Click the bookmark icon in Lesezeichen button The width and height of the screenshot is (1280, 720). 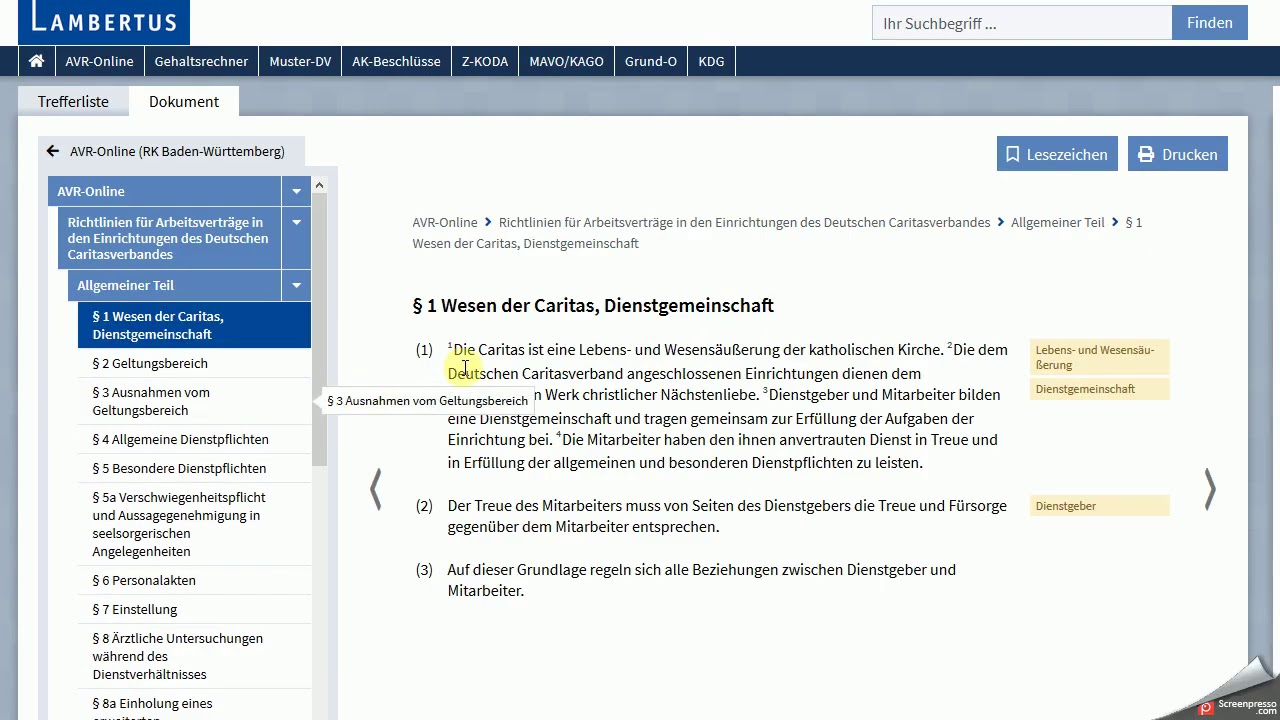click(x=1013, y=154)
